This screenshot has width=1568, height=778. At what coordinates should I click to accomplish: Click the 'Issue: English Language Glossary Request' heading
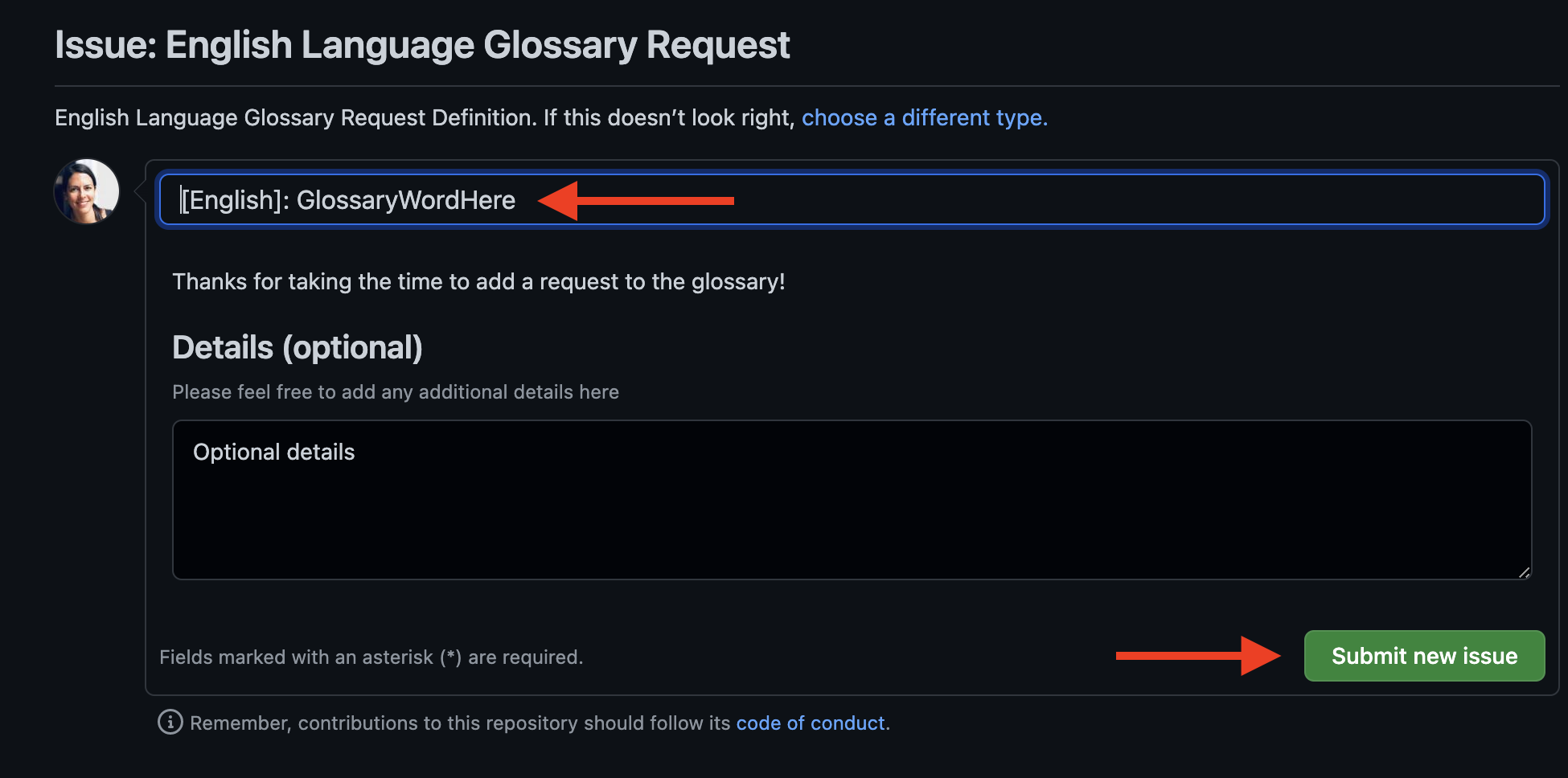pyautogui.click(x=422, y=45)
